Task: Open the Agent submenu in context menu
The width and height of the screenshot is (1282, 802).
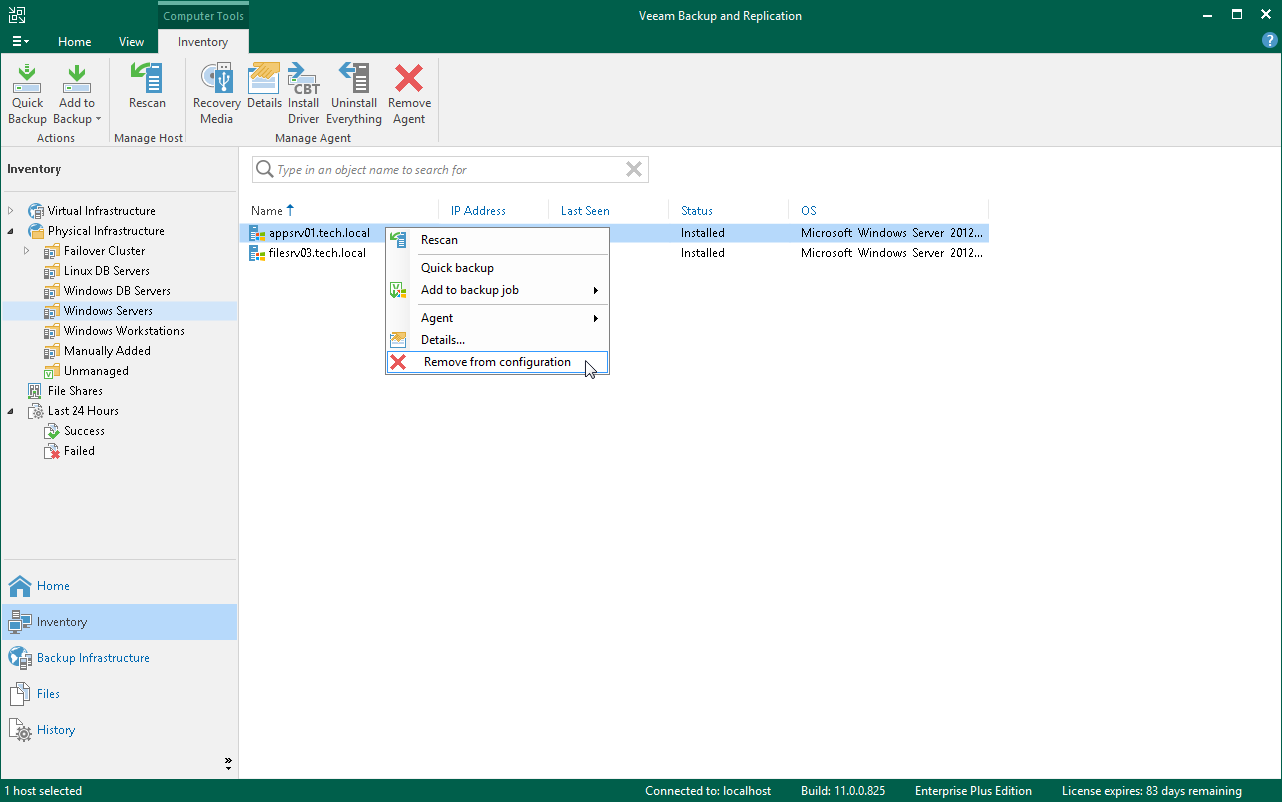Action: pos(497,318)
